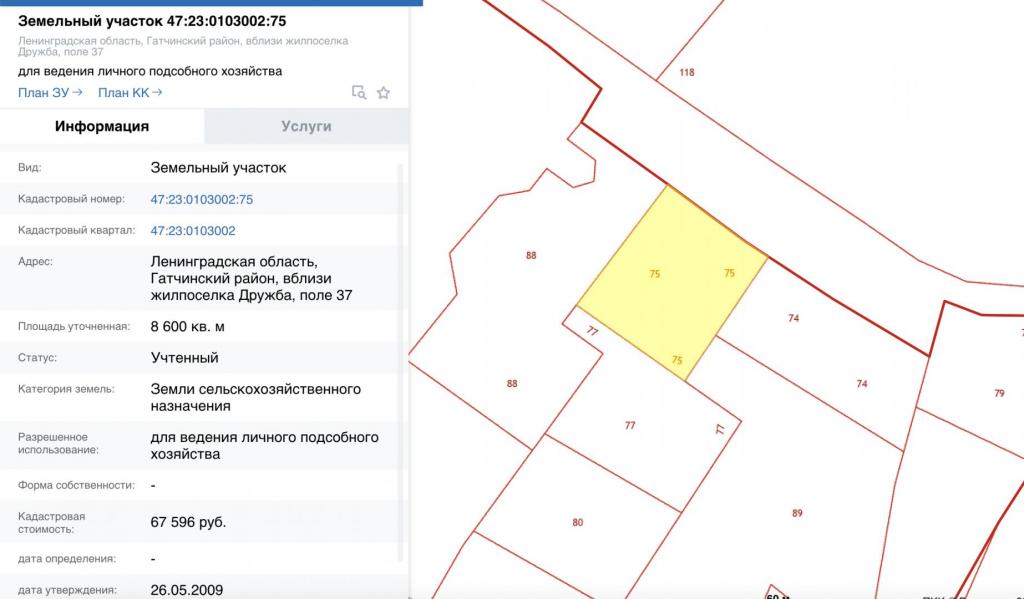The height and width of the screenshot is (599, 1024).
Task: Click the Кадастровая стоимость value 67 596 руб.
Action: [188, 522]
